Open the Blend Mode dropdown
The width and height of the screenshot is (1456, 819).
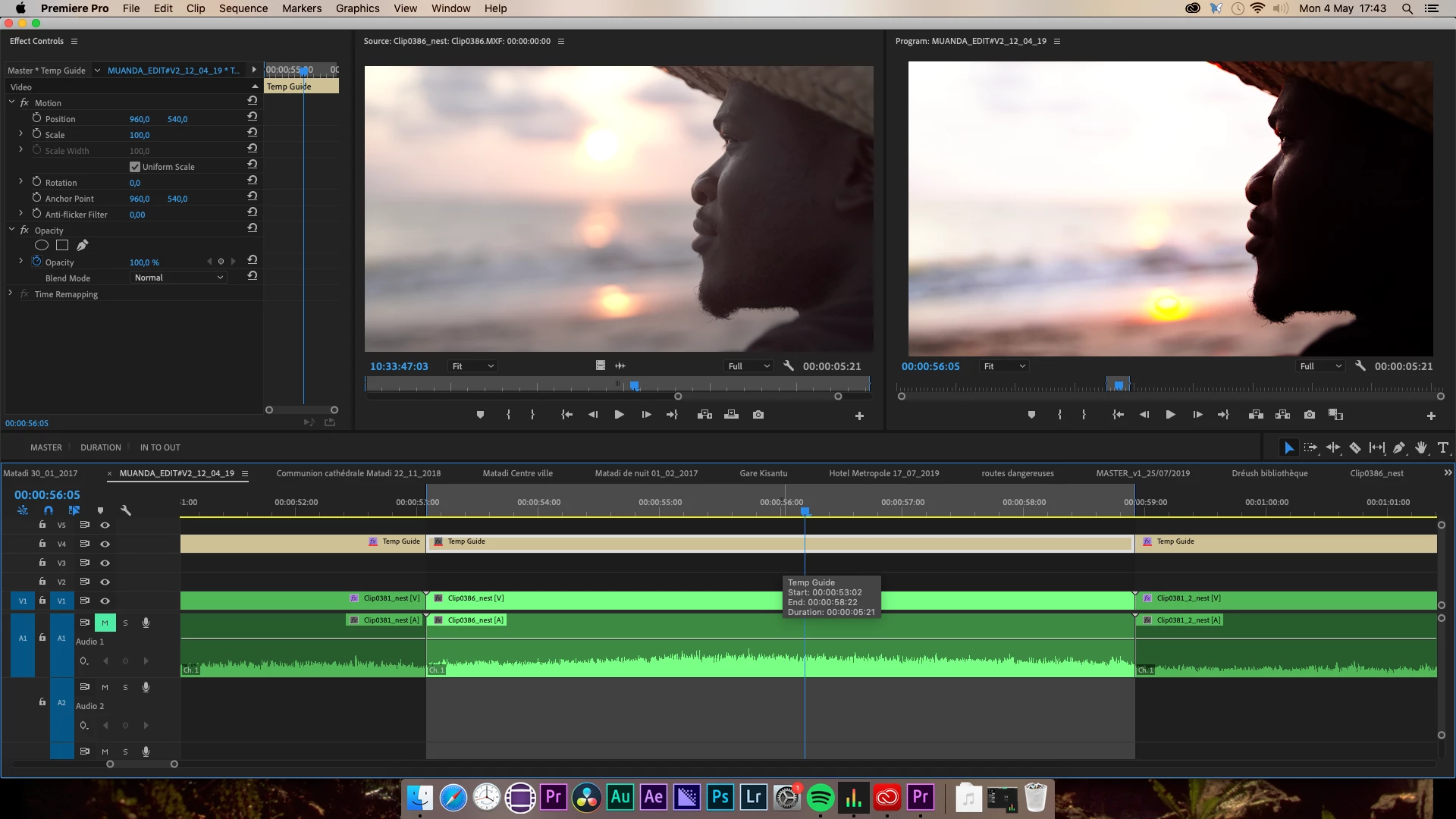(x=179, y=278)
